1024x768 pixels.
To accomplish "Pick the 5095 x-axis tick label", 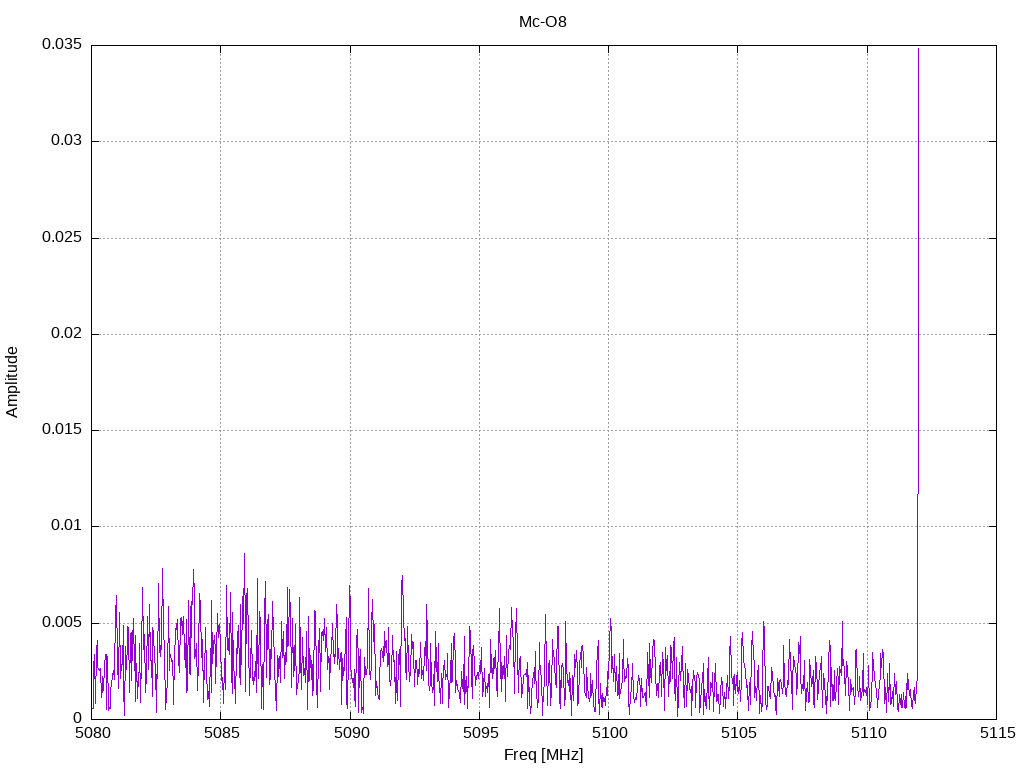I will 479,733.
